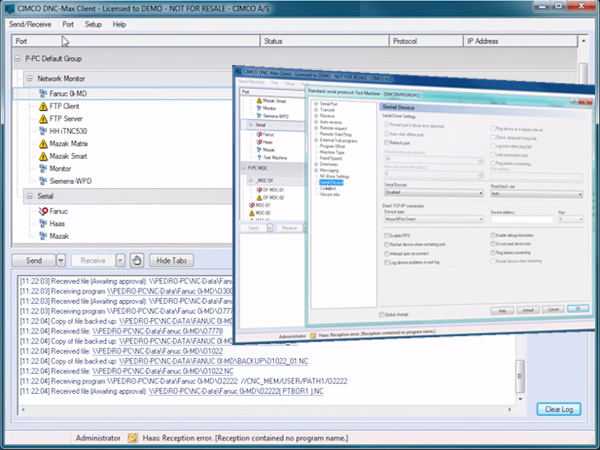Check Do not read device info

pyautogui.click(x=493, y=244)
